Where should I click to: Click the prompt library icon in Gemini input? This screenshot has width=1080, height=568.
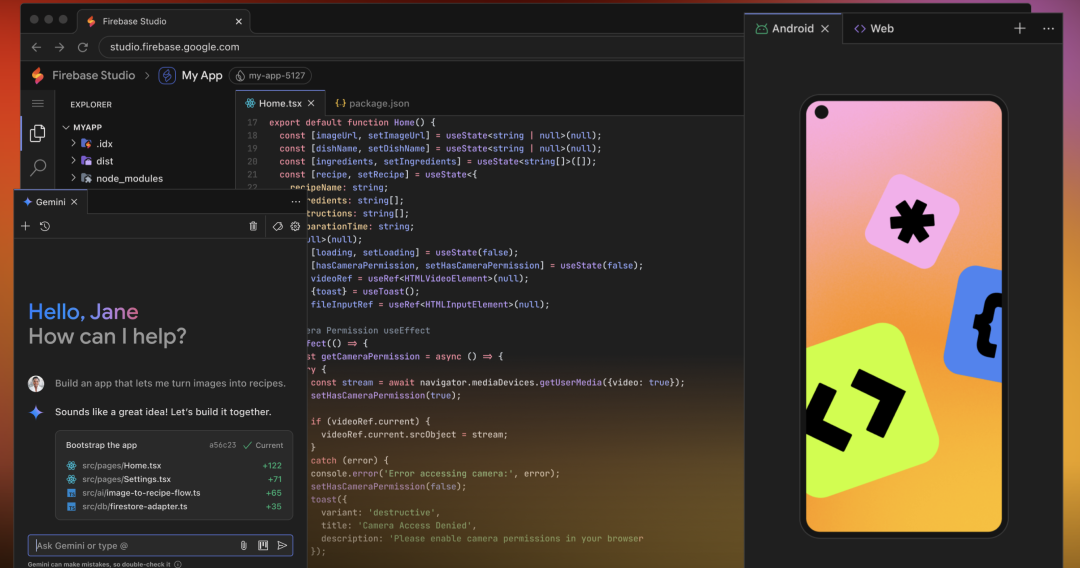click(x=263, y=545)
